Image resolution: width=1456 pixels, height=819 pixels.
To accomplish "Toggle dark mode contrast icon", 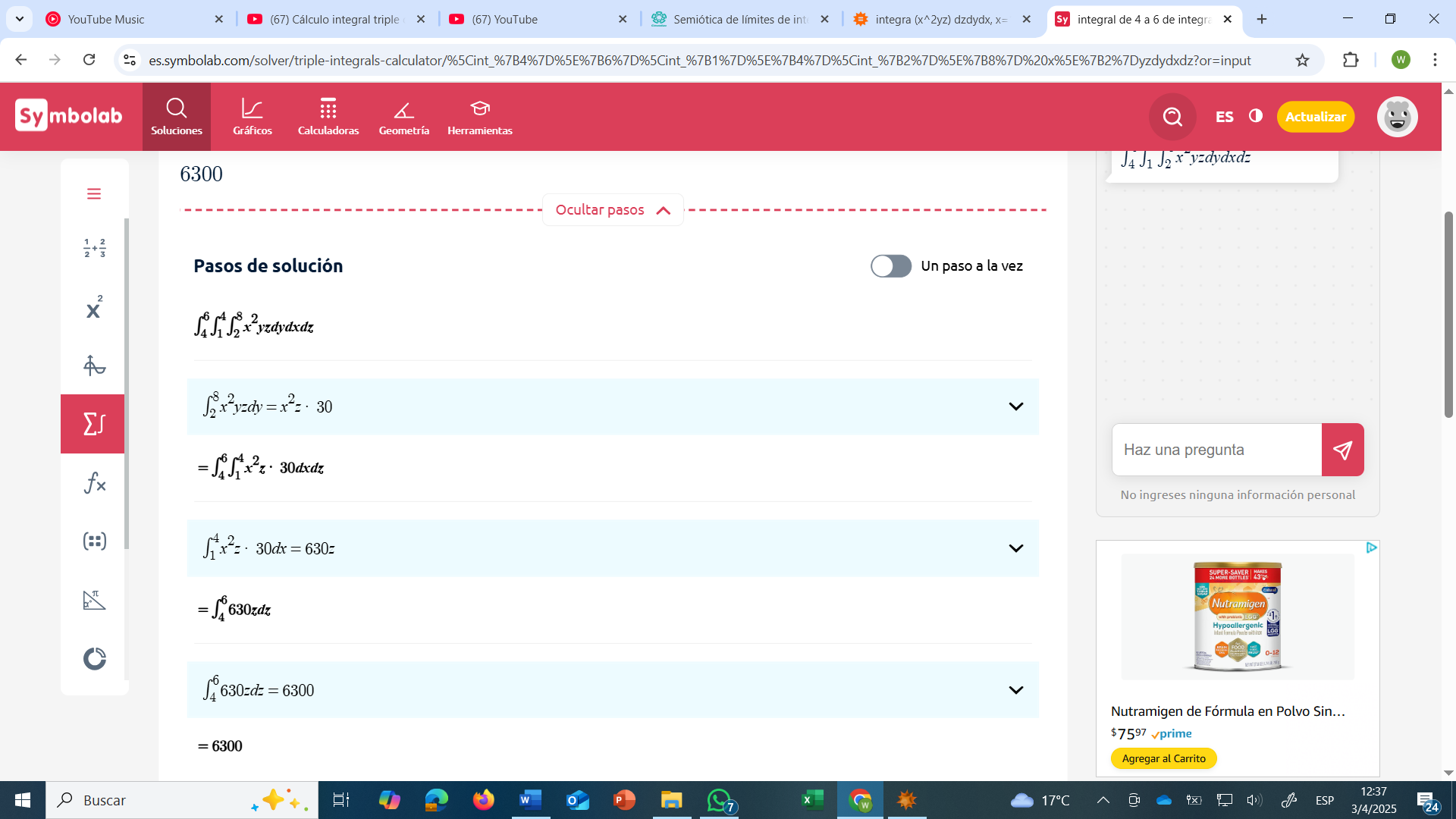I will coord(1256,116).
